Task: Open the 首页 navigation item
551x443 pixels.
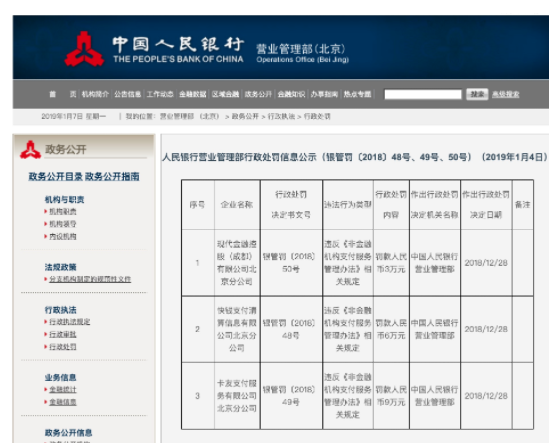Action: pos(63,94)
